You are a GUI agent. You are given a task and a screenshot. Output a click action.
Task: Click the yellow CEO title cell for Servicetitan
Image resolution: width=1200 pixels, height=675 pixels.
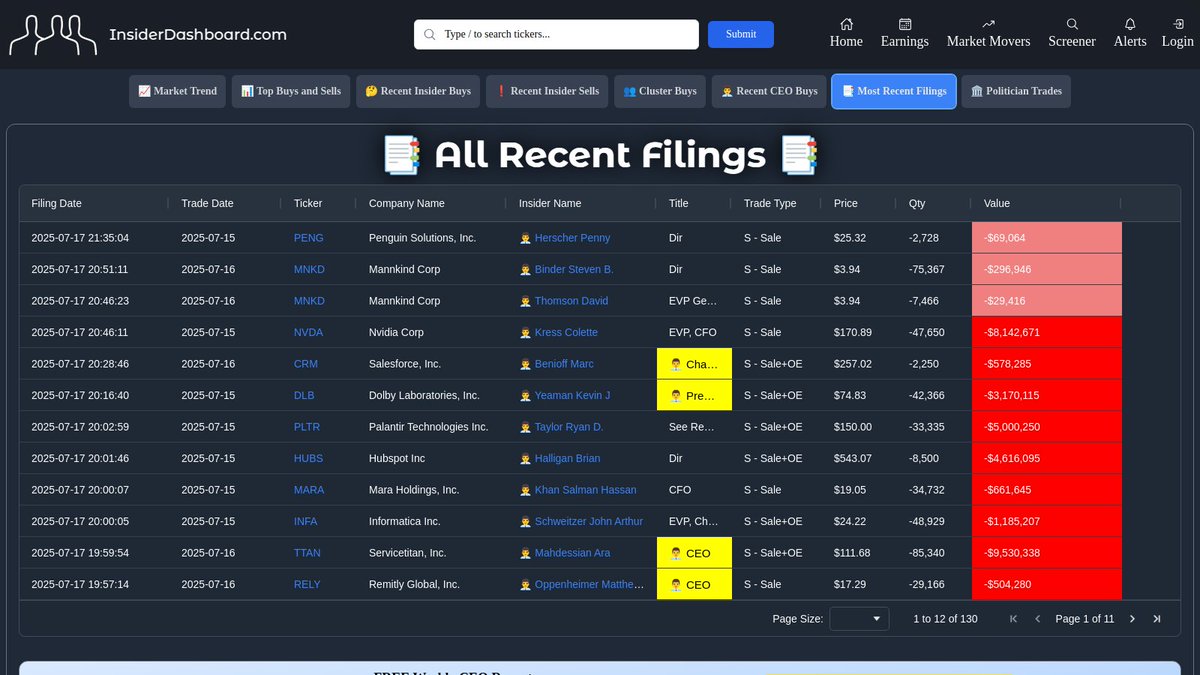(x=694, y=553)
